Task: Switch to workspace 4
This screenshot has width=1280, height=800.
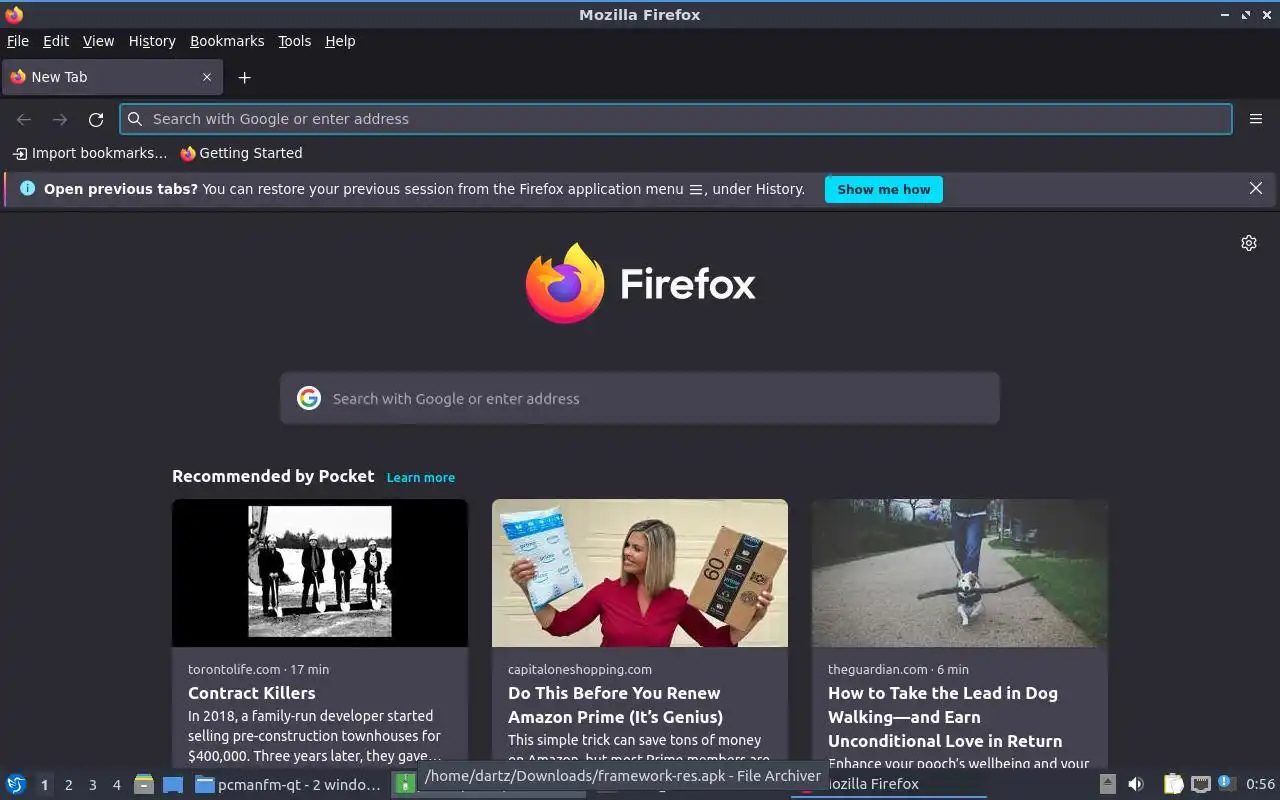Action: [116, 785]
